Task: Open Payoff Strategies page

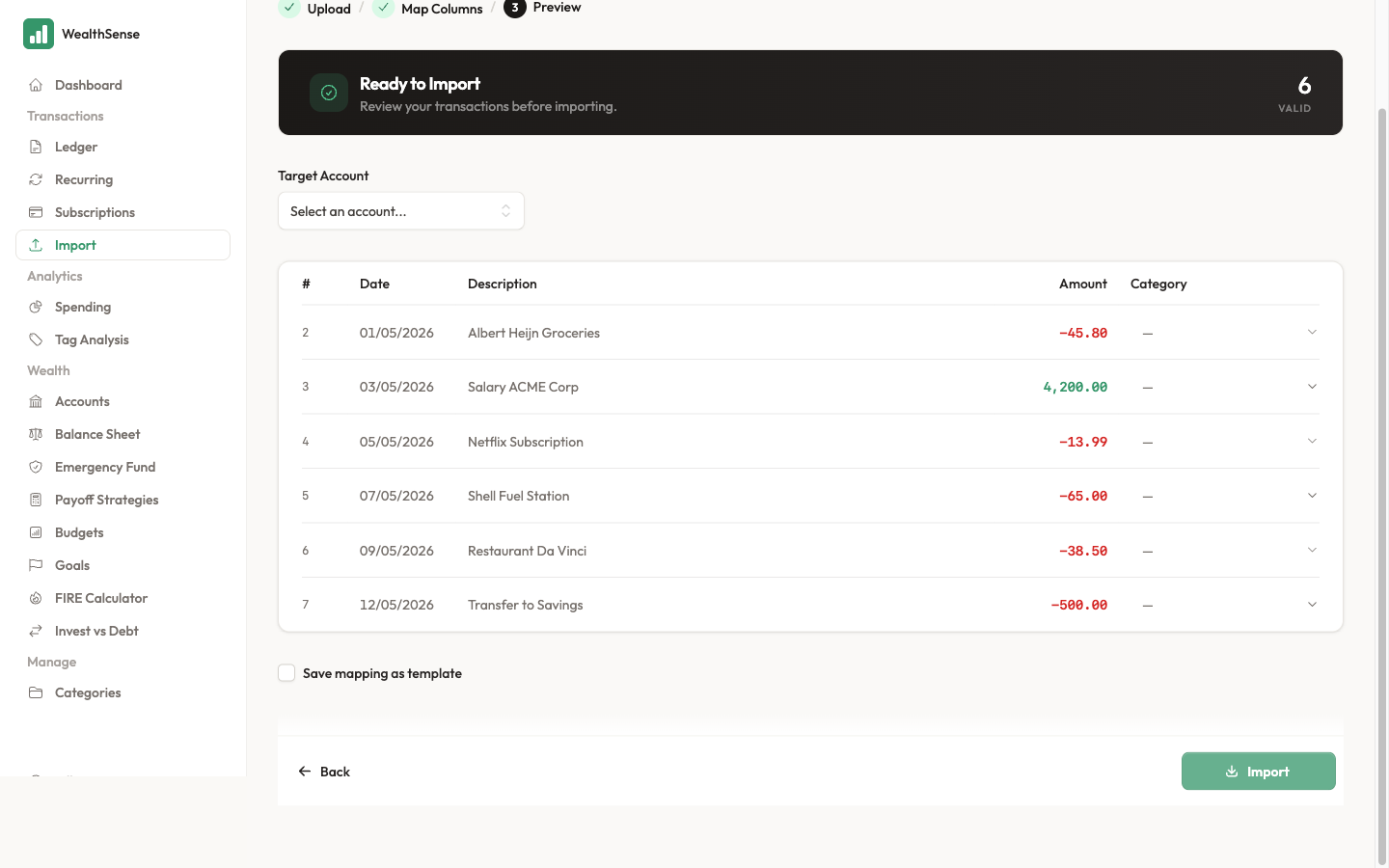Action: click(123, 500)
